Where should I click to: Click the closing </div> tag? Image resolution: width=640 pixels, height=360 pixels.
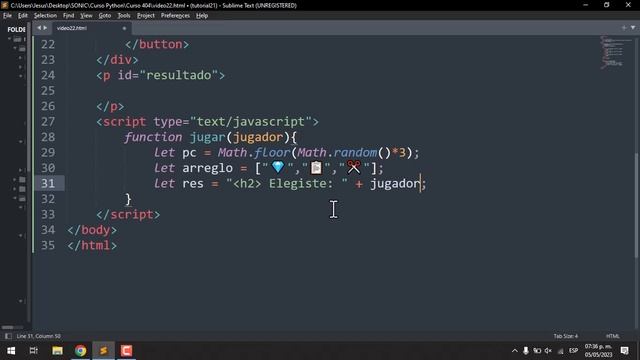[117, 60]
